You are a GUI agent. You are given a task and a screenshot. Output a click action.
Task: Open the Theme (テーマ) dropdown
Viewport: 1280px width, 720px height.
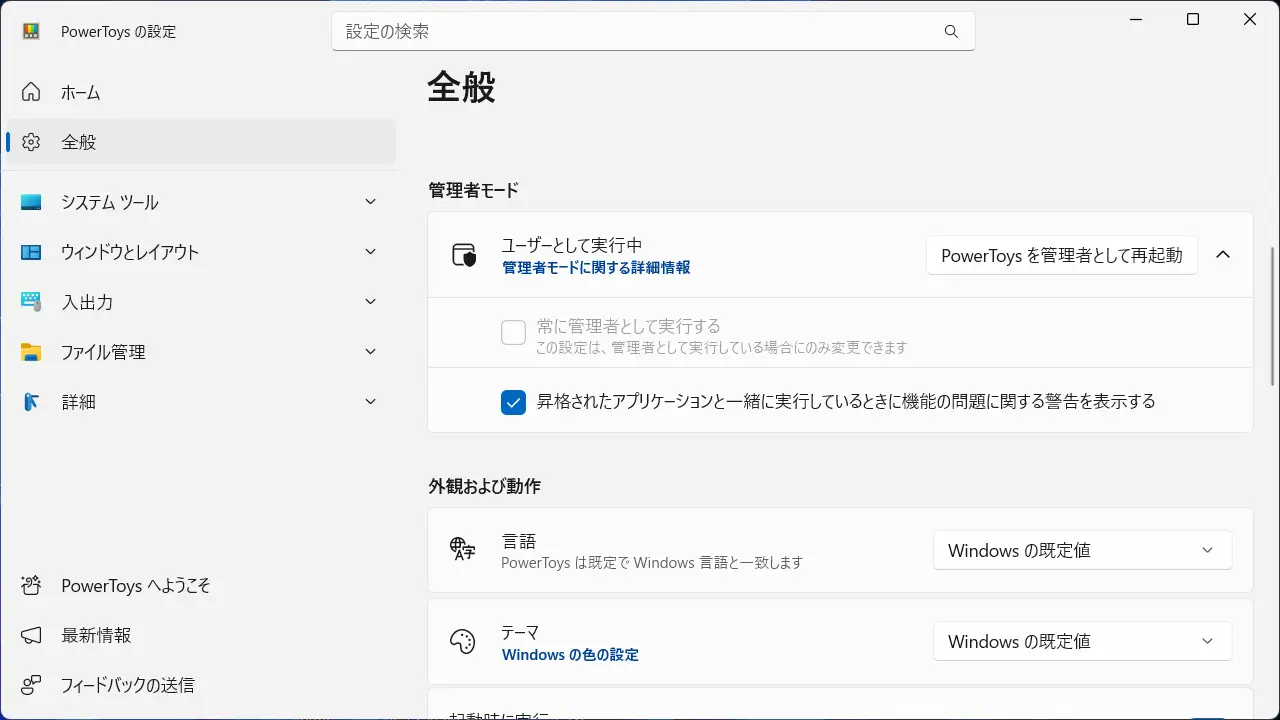pyautogui.click(x=1082, y=641)
